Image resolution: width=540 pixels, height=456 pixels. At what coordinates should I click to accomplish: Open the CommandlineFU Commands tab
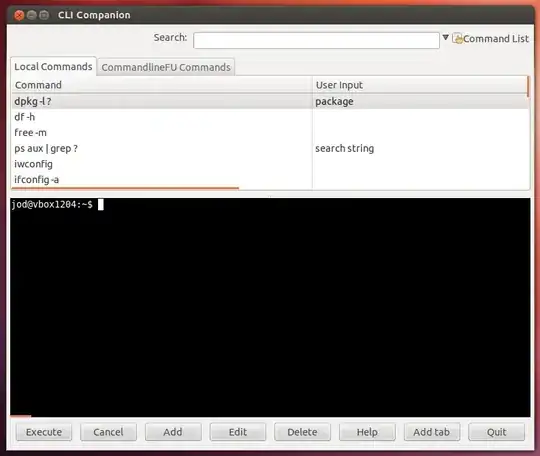[166, 67]
